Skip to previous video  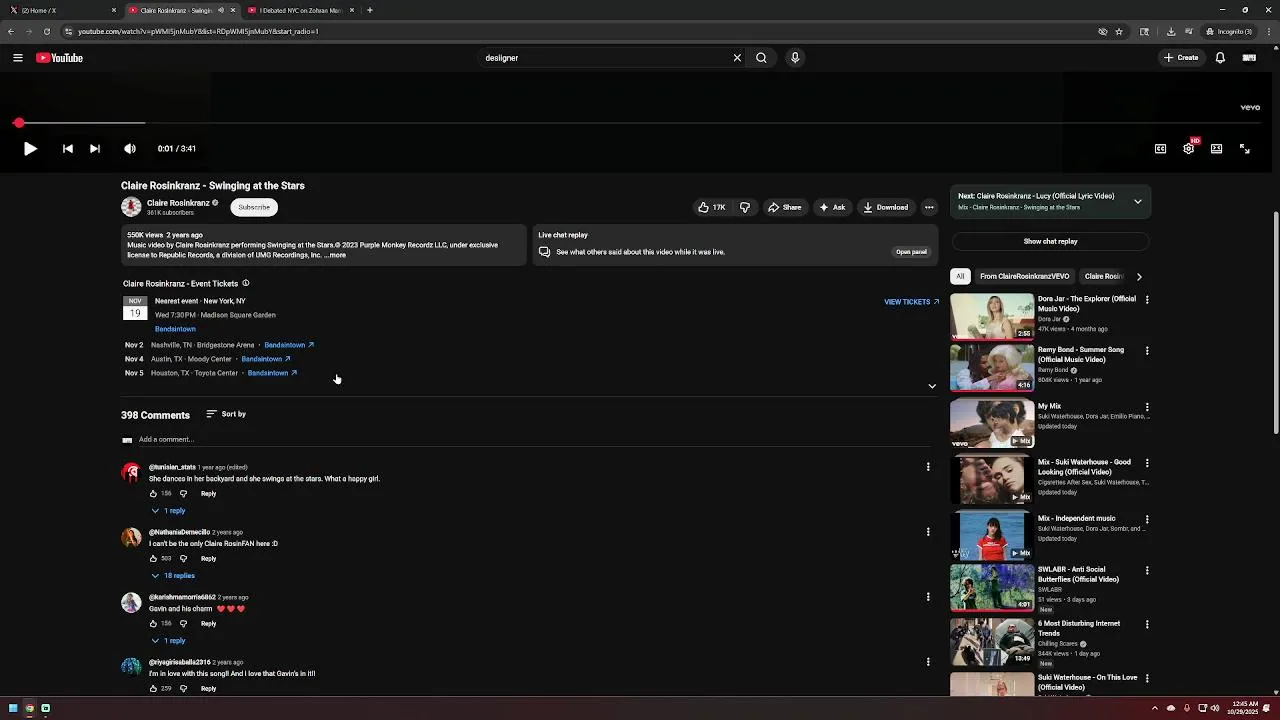pos(68,149)
